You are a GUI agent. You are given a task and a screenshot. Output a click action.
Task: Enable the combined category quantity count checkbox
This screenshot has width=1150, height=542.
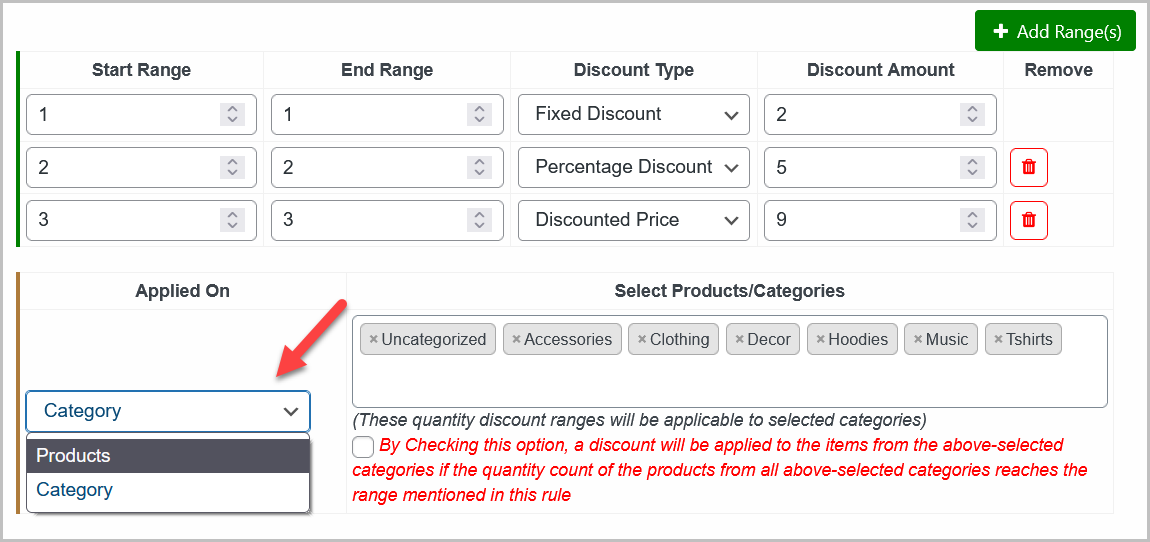point(364,447)
